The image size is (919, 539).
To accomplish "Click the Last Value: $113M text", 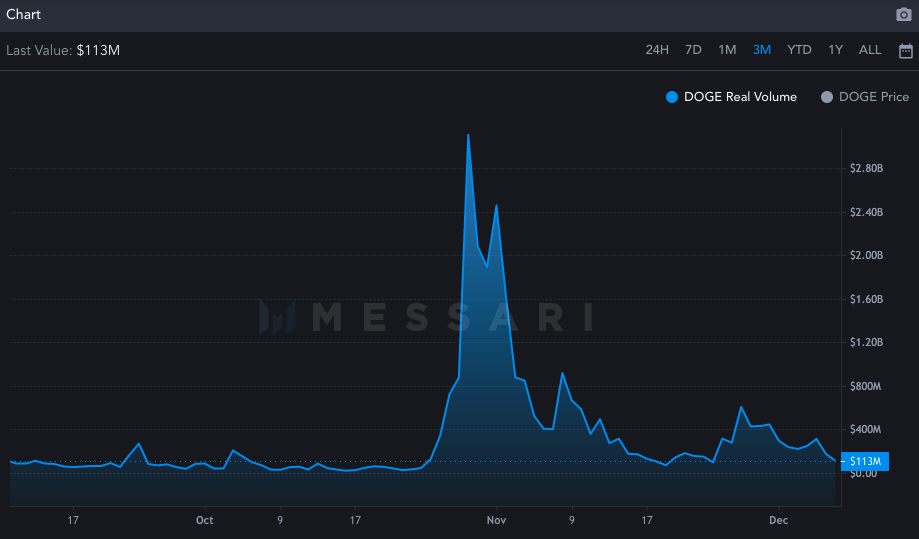I will (63, 50).
